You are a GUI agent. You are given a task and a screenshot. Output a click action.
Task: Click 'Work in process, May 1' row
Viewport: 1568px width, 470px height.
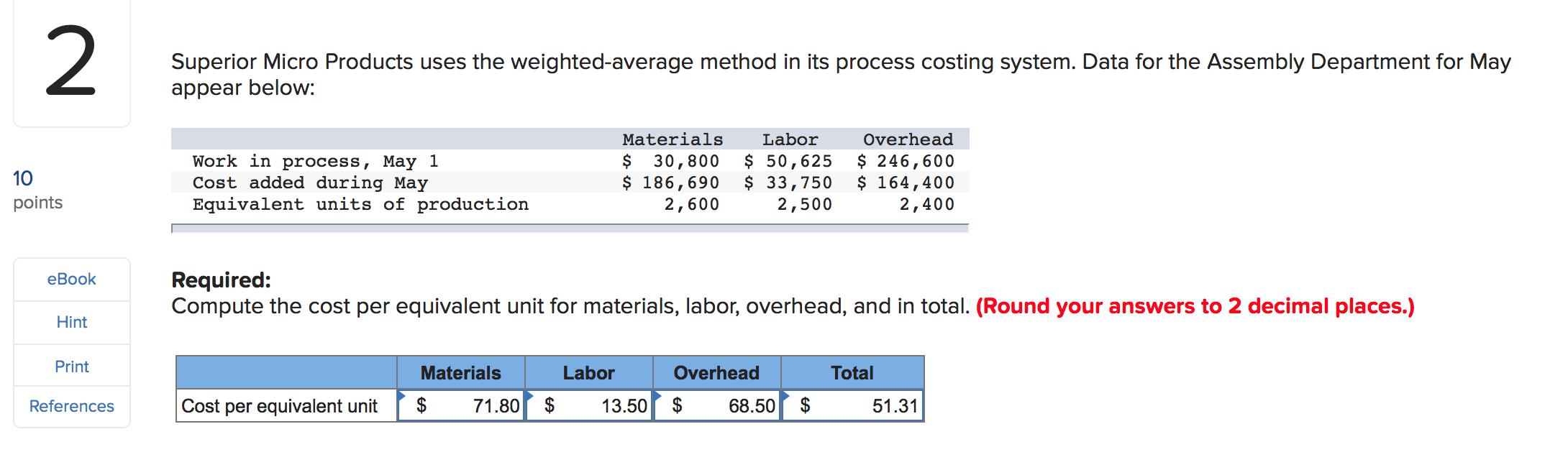point(570,161)
